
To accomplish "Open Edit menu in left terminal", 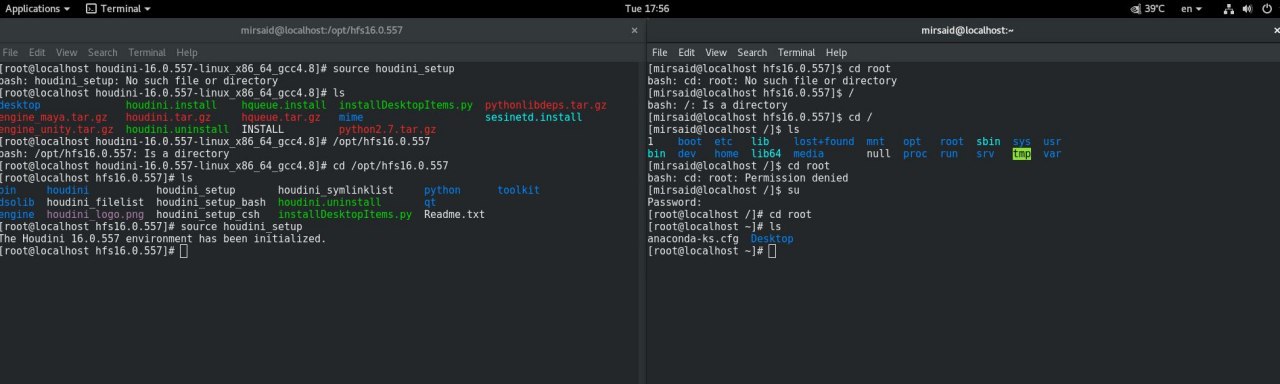I will (37, 52).
